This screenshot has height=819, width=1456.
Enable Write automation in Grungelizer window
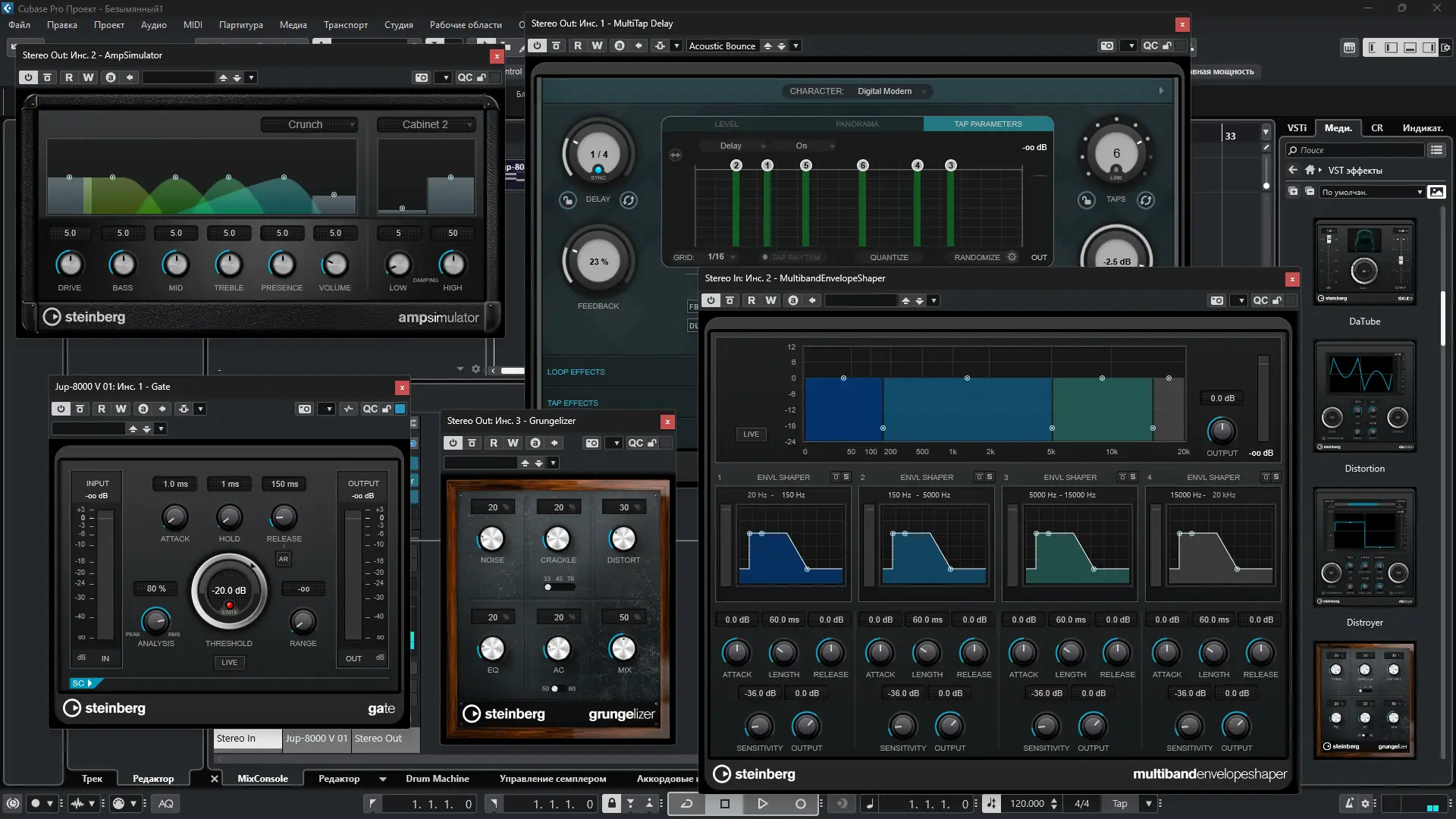click(x=513, y=443)
